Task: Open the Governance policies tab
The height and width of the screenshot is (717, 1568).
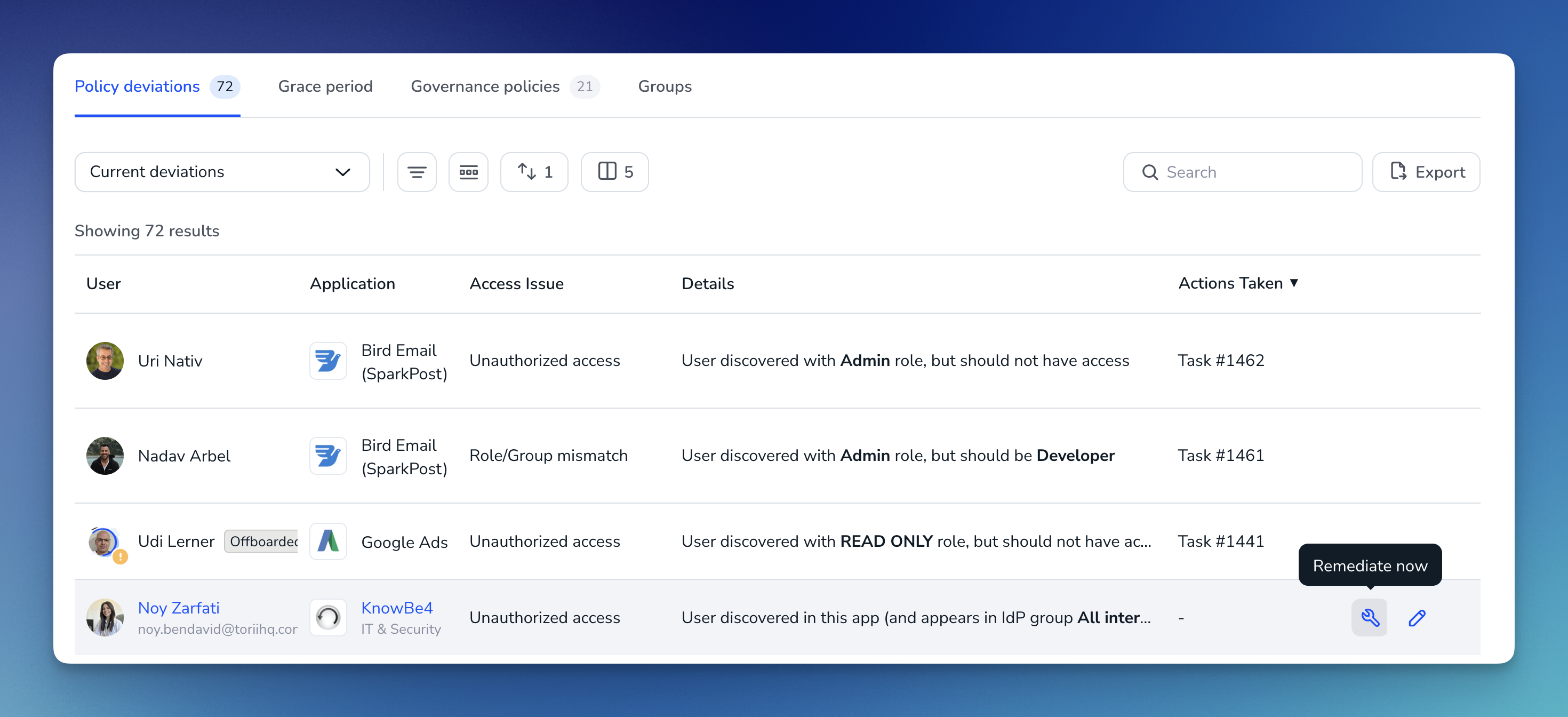Action: point(505,86)
